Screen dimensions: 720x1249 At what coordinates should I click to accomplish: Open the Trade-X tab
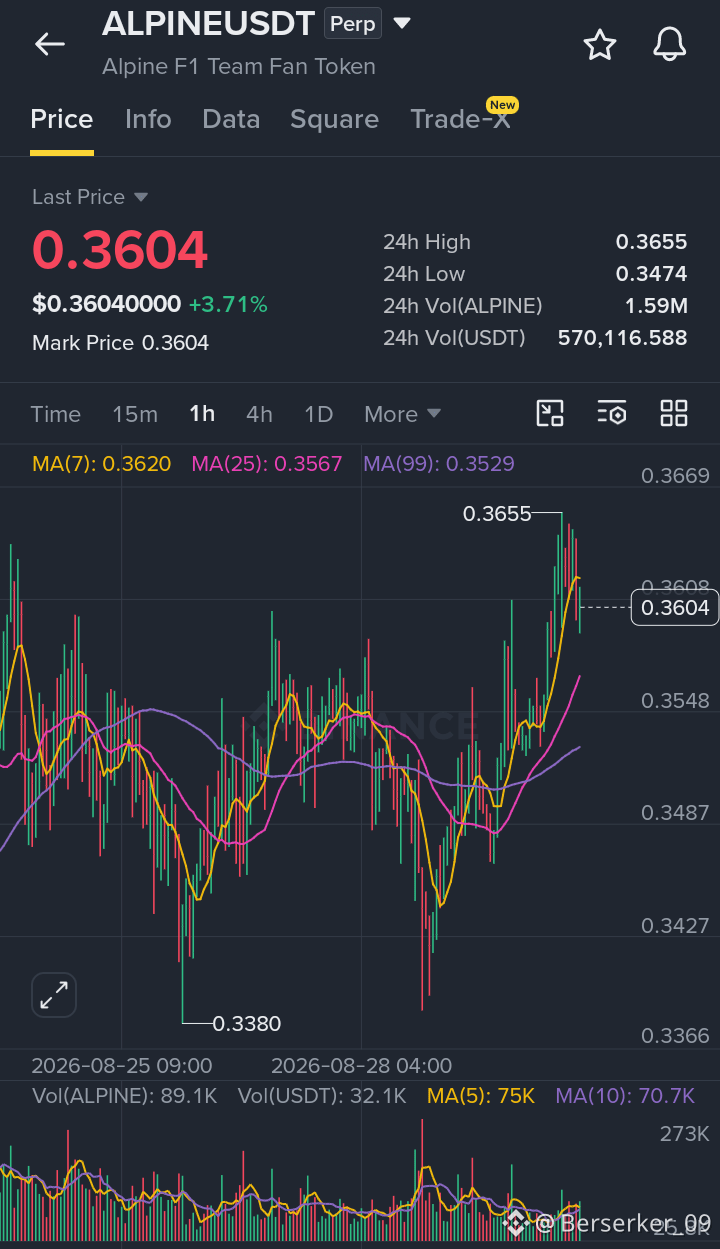461,119
